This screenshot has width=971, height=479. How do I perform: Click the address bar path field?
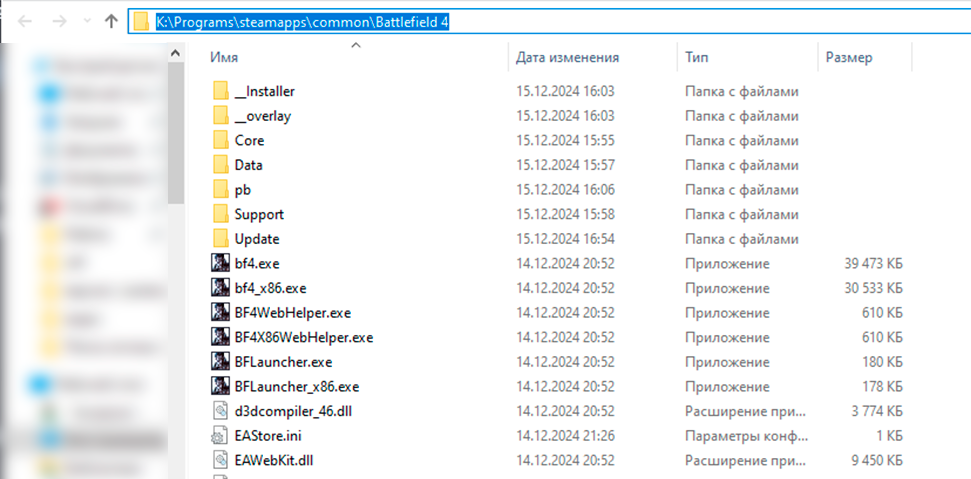click(548, 22)
